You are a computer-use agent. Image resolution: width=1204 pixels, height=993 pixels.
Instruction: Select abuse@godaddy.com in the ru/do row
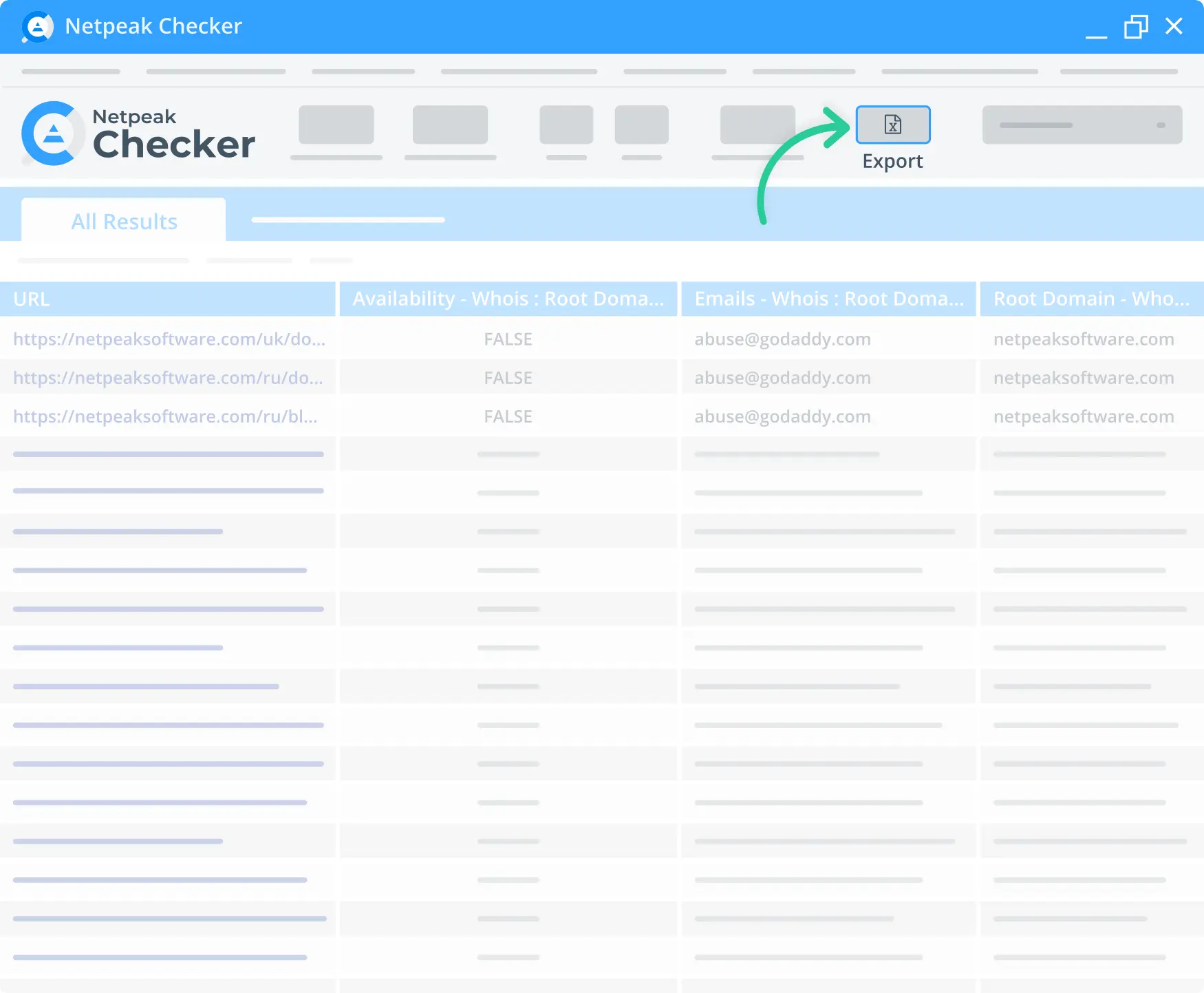(783, 378)
